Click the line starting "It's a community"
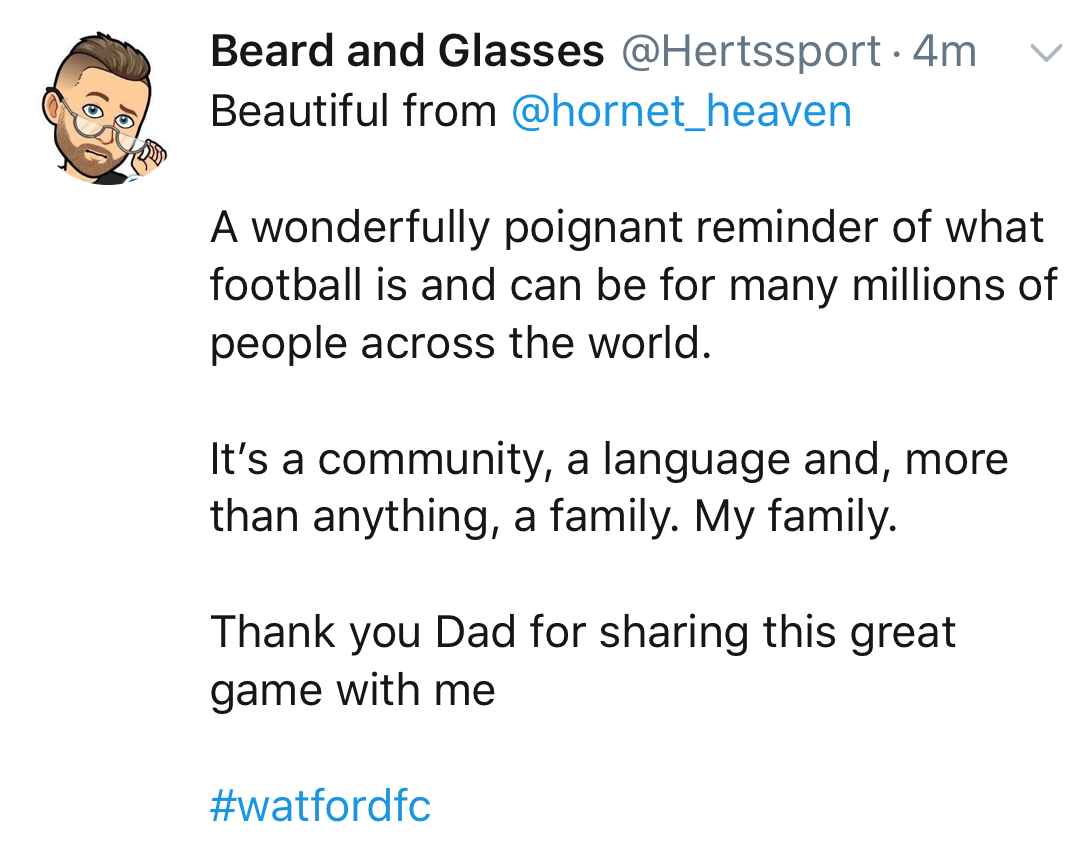1090x852 pixels. (x=609, y=459)
